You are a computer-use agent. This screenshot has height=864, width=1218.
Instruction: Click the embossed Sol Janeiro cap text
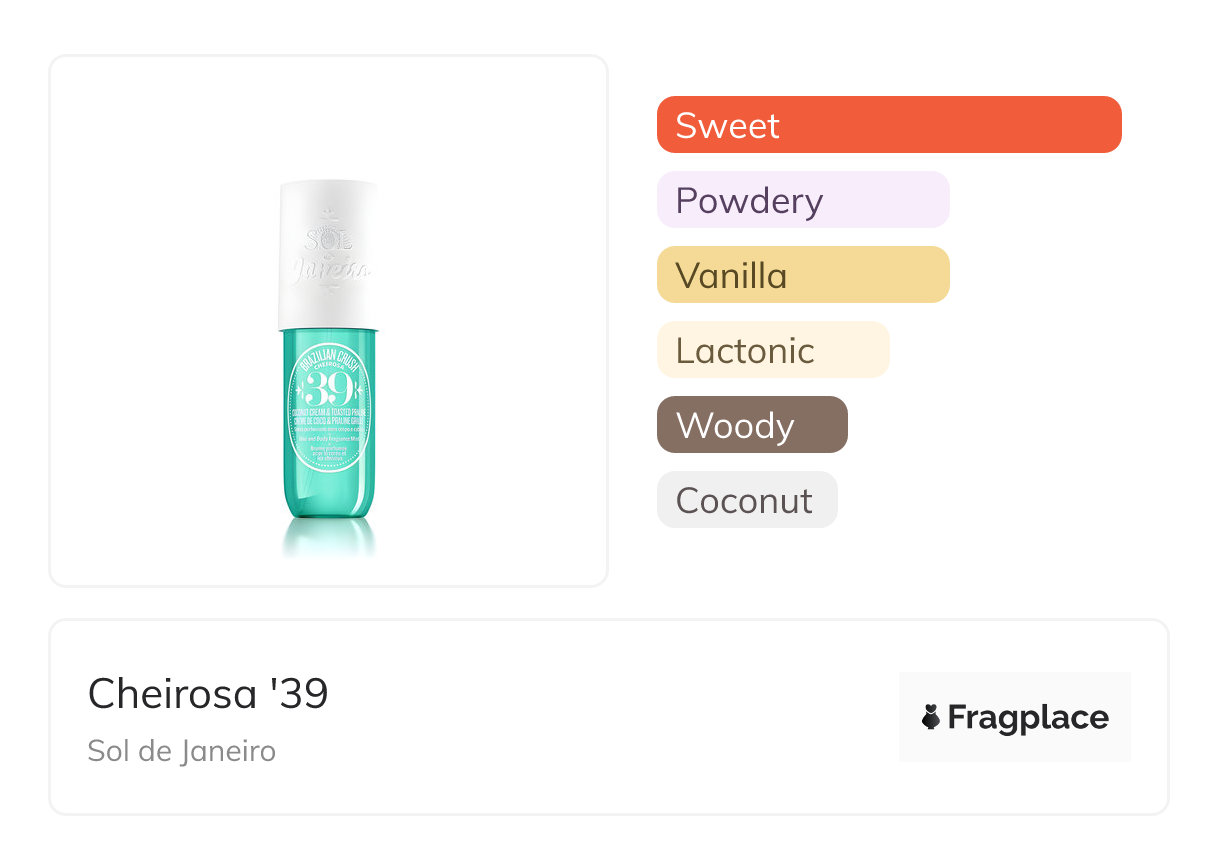[x=328, y=255]
